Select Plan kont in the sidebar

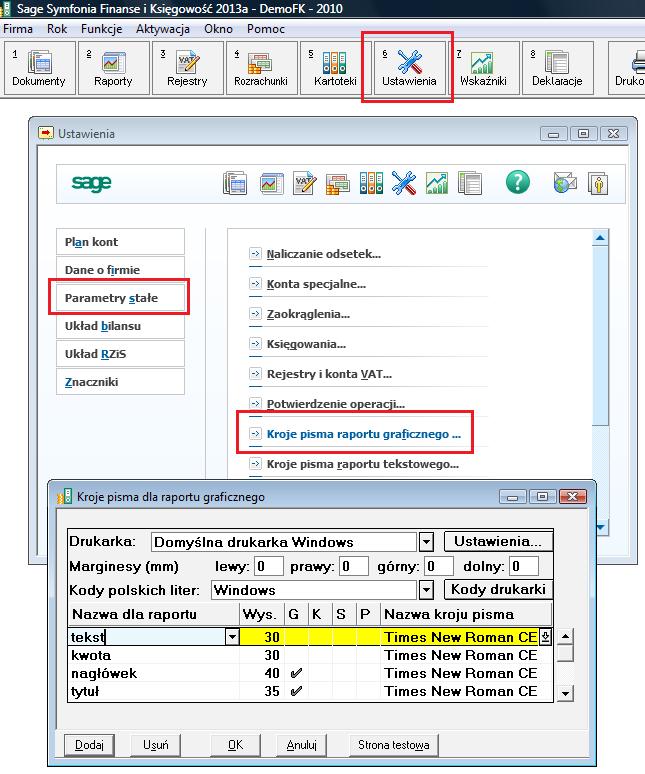(x=120, y=242)
